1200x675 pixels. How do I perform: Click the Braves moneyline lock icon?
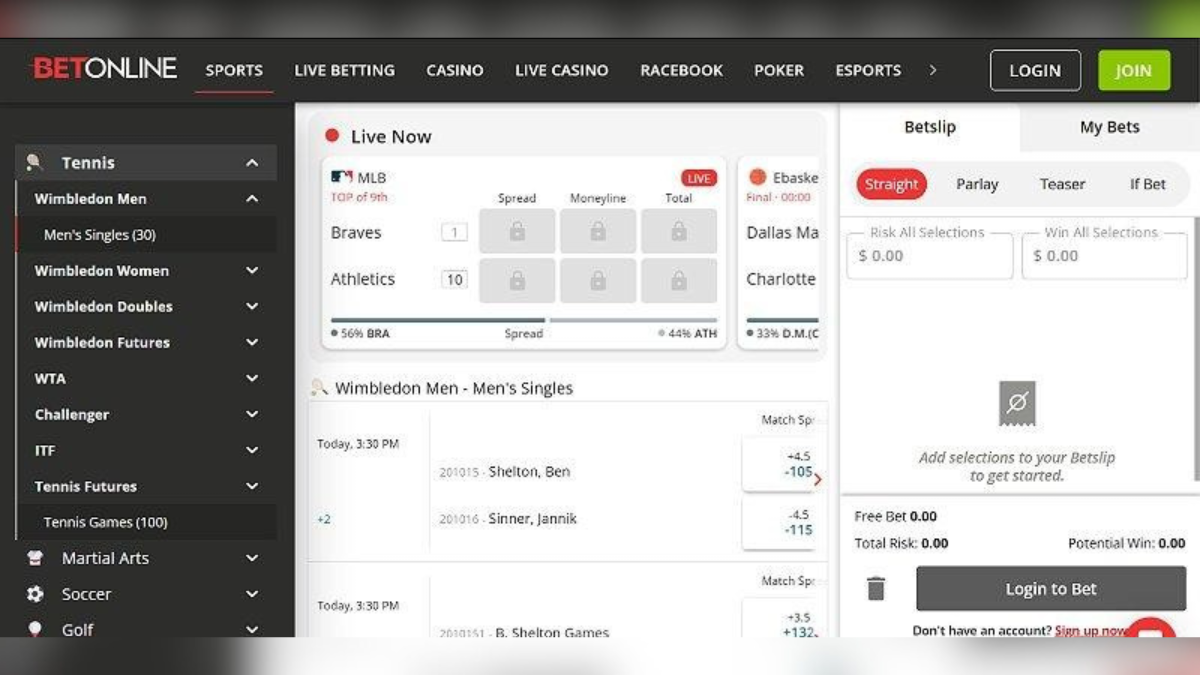coord(598,232)
